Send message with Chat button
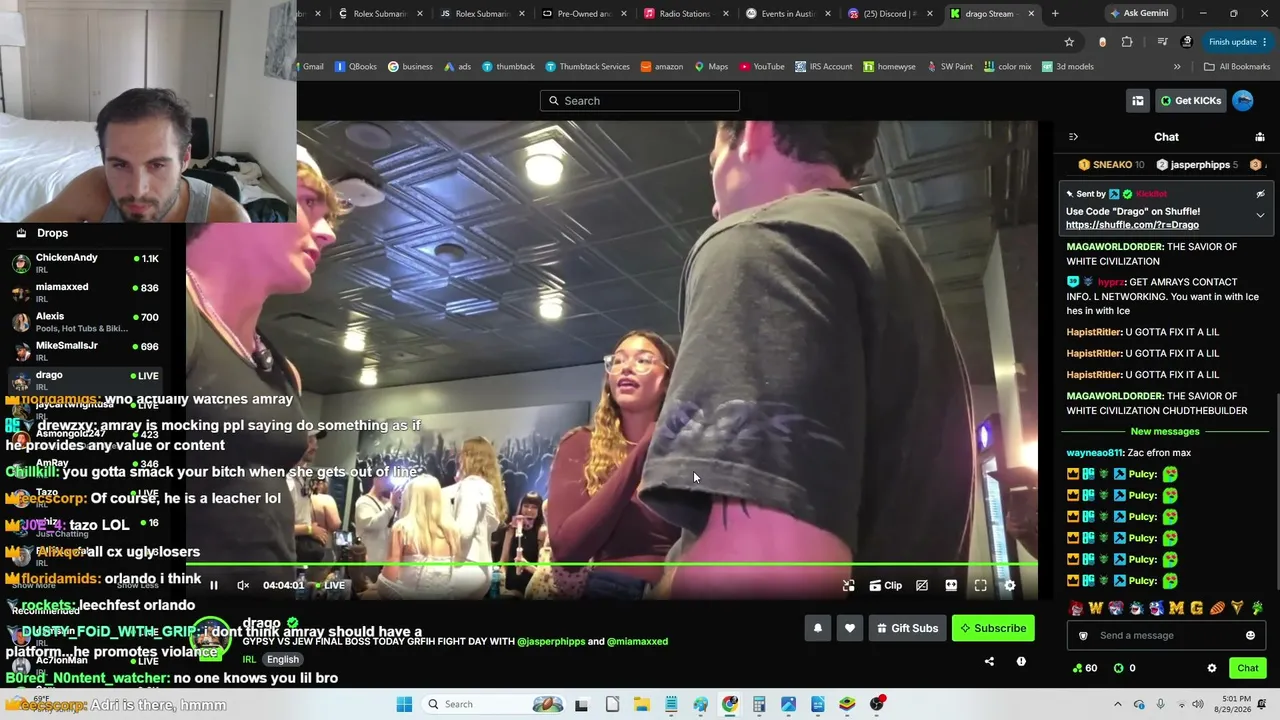This screenshot has width=1280, height=720. click(1248, 668)
